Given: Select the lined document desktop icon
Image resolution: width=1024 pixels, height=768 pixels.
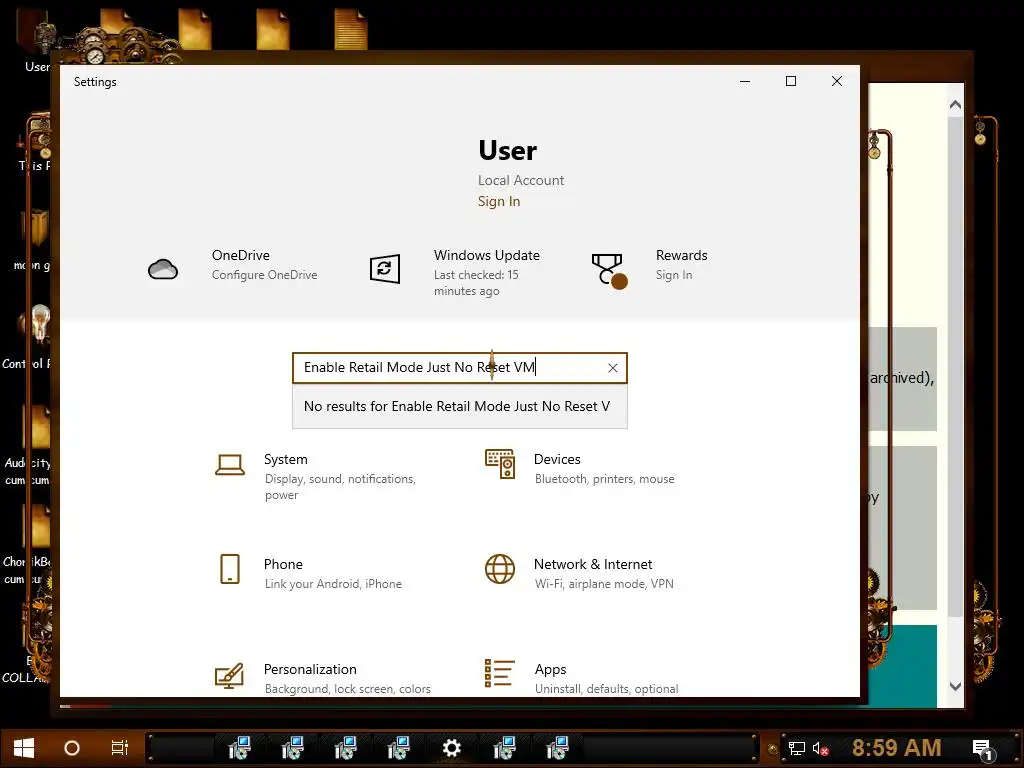Looking at the screenshot, I should pyautogui.click(x=351, y=29).
